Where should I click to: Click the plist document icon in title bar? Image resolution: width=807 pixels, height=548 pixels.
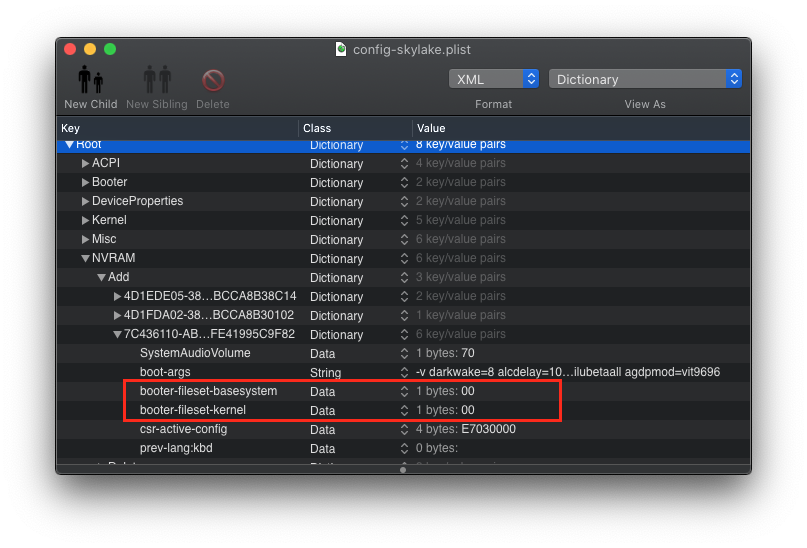341,49
